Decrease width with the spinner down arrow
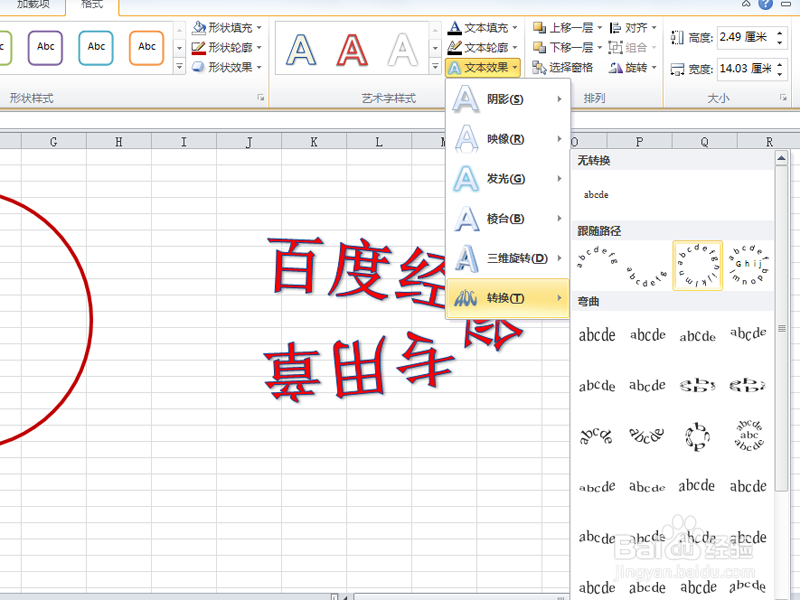800x600 pixels. tap(780, 73)
